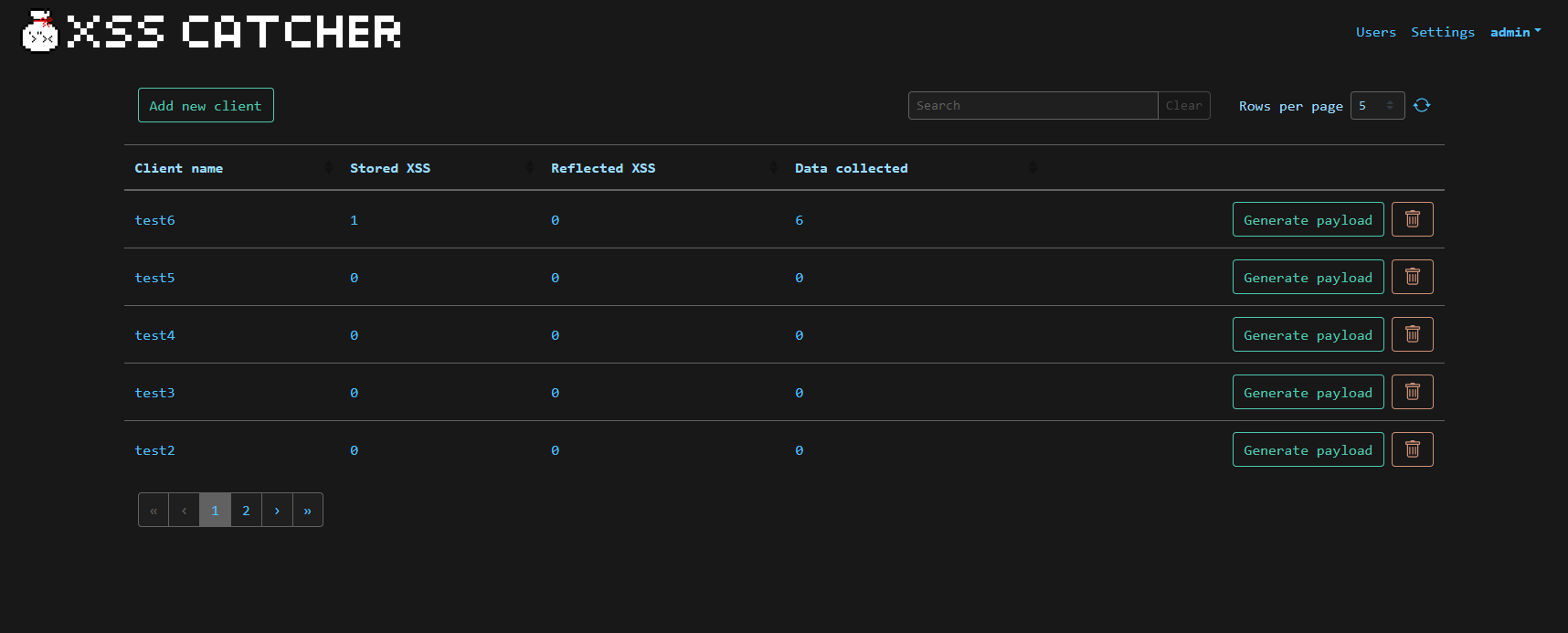This screenshot has height=633, width=1568.
Task: Click the XSS Catcher logo icon
Action: click(x=40, y=32)
